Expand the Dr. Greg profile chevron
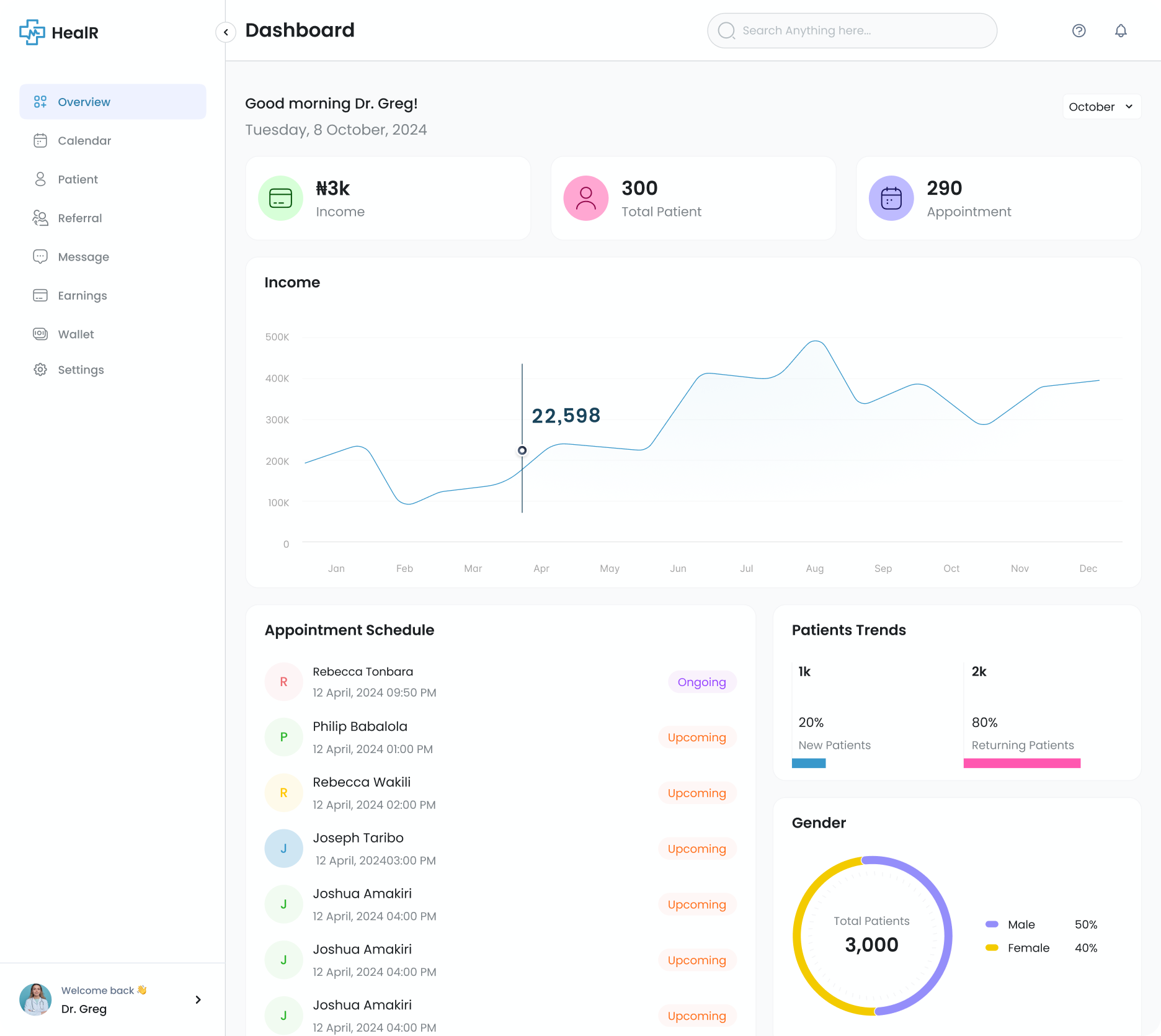 tap(198, 999)
